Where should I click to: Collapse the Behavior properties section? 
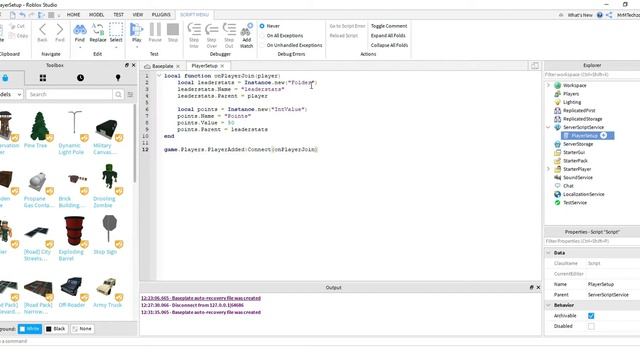pos(549,305)
